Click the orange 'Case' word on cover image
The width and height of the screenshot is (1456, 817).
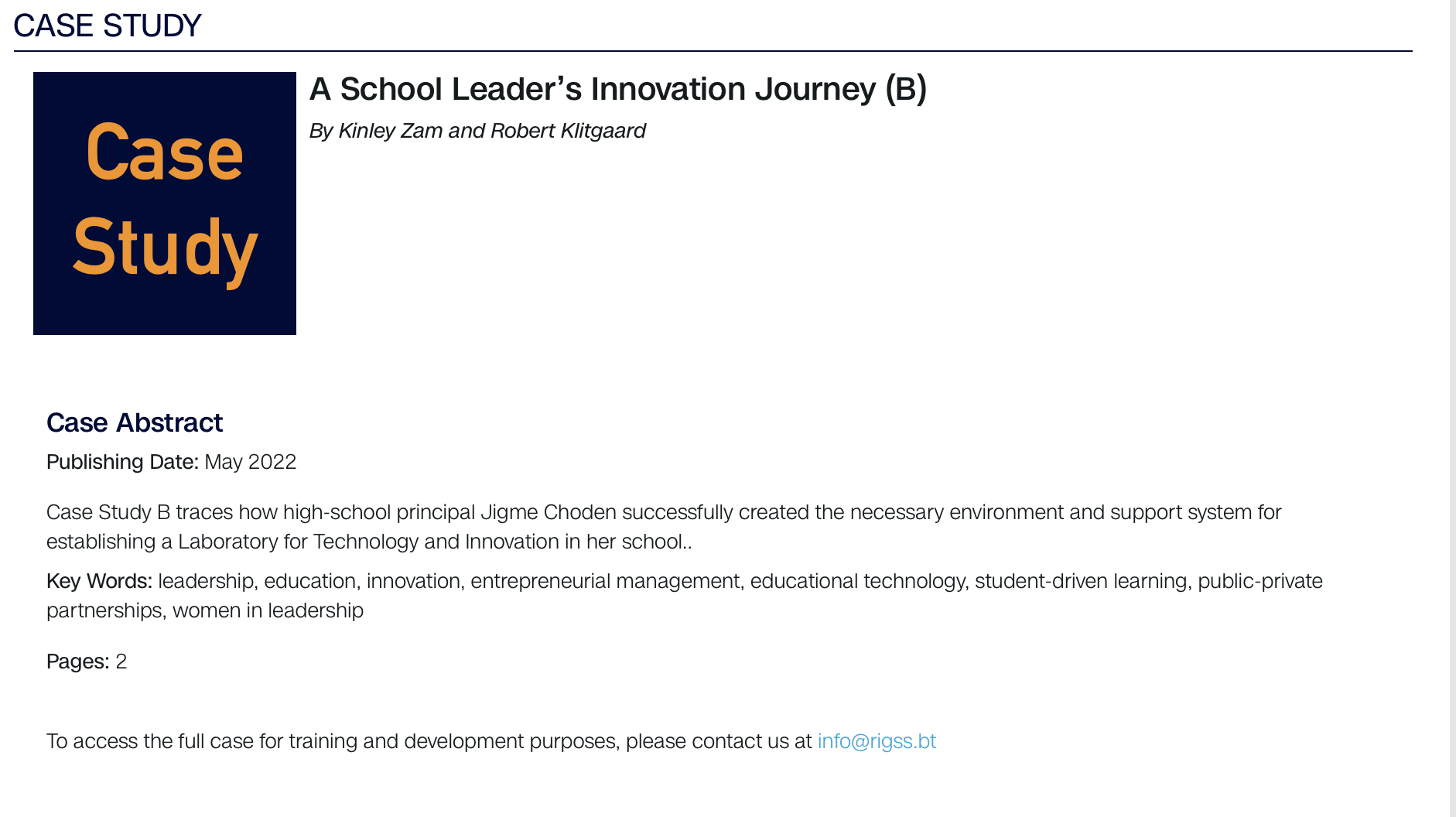tap(165, 153)
